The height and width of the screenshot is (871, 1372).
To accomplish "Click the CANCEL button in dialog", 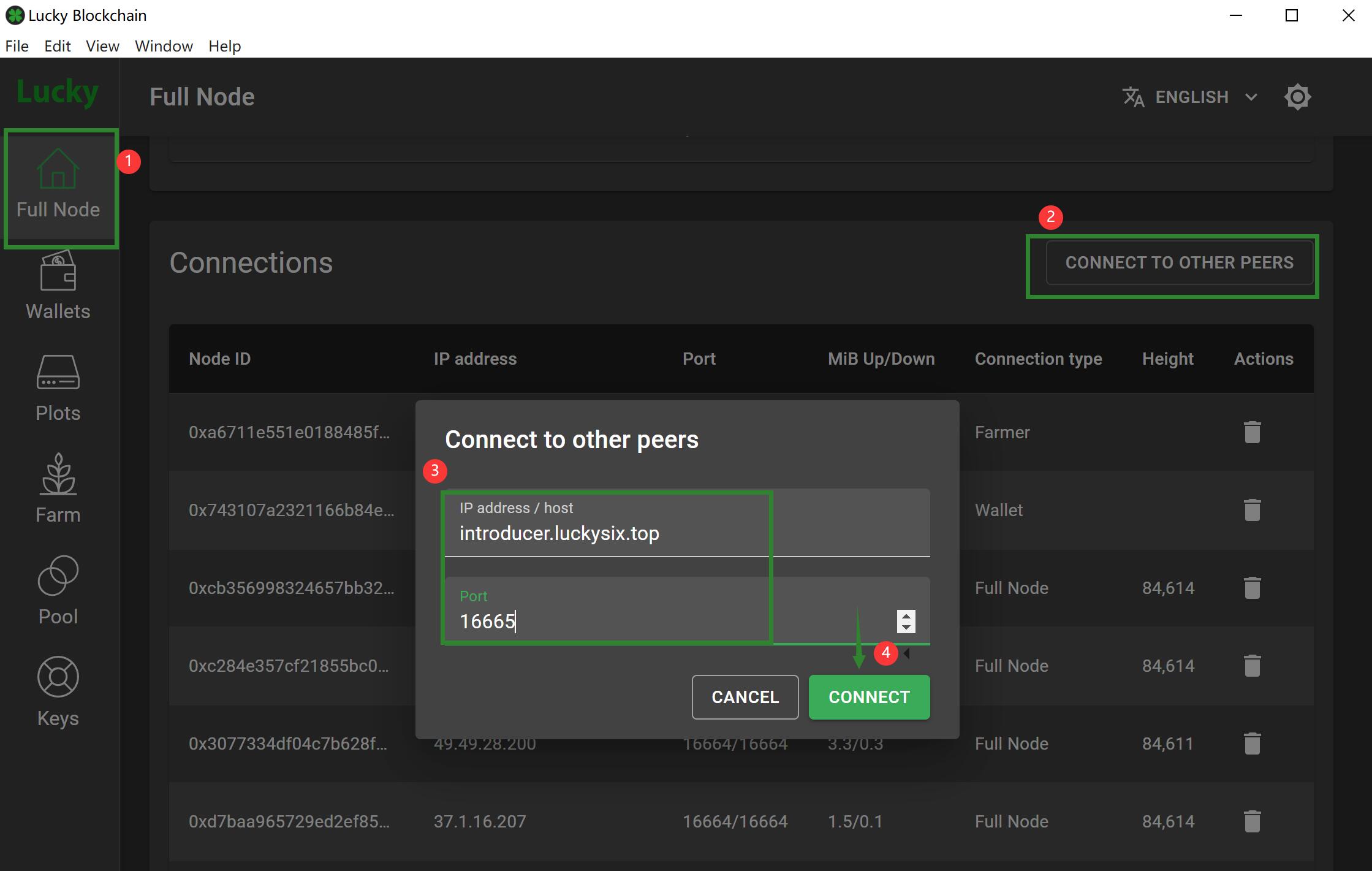I will [x=745, y=697].
